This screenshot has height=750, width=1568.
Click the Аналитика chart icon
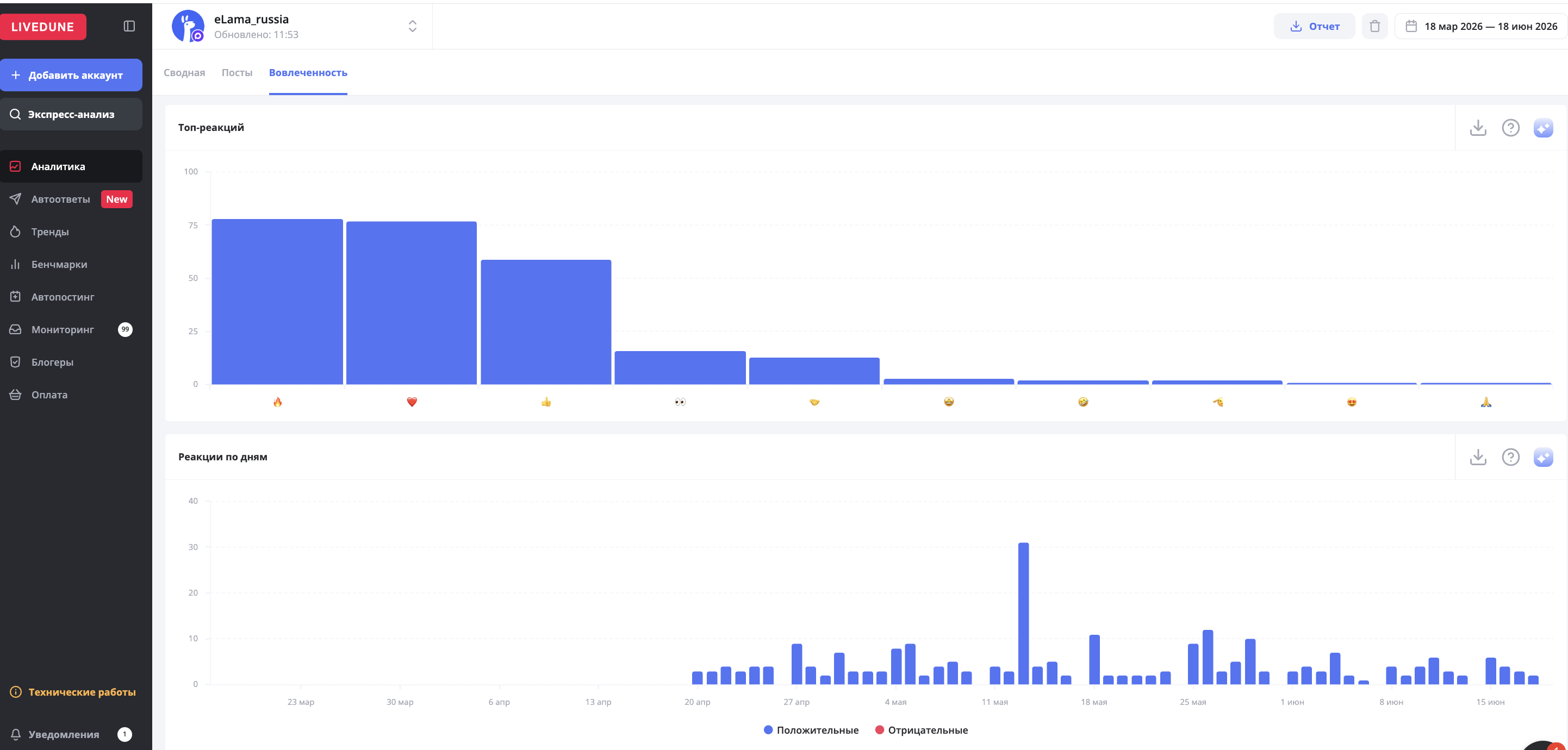[15, 166]
